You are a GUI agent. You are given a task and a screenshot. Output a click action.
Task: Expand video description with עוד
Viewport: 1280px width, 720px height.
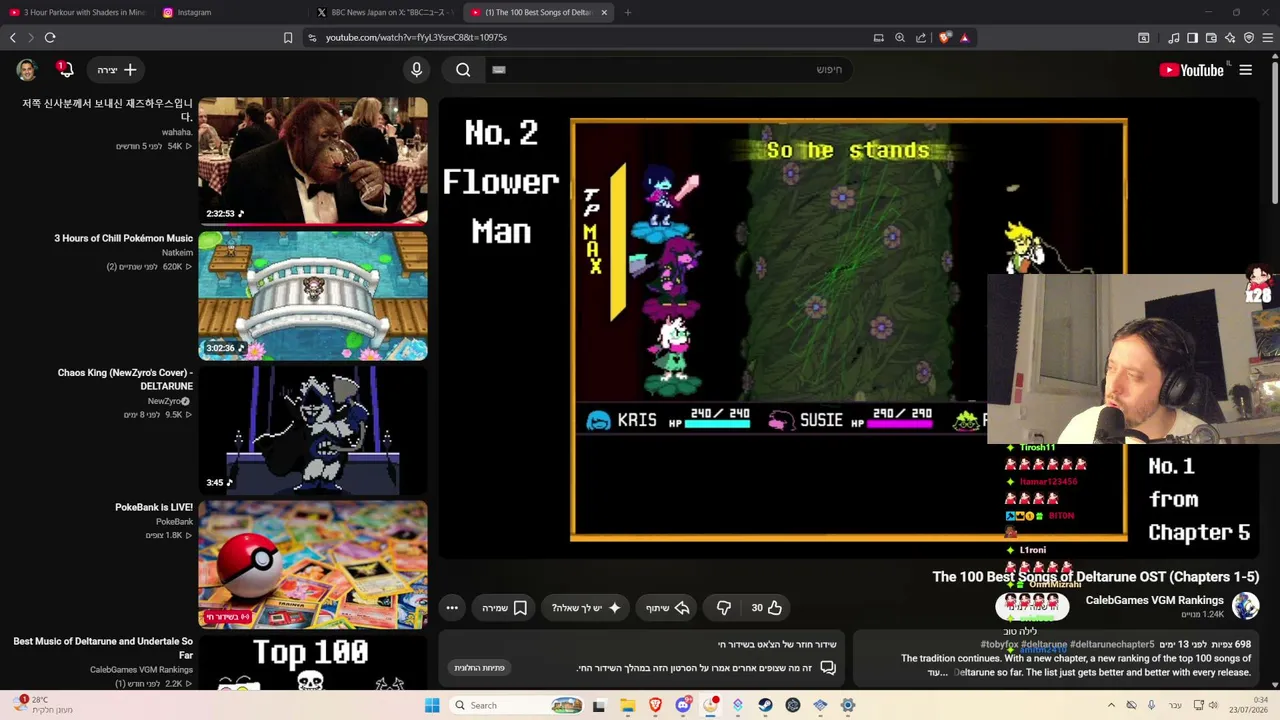point(936,673)
